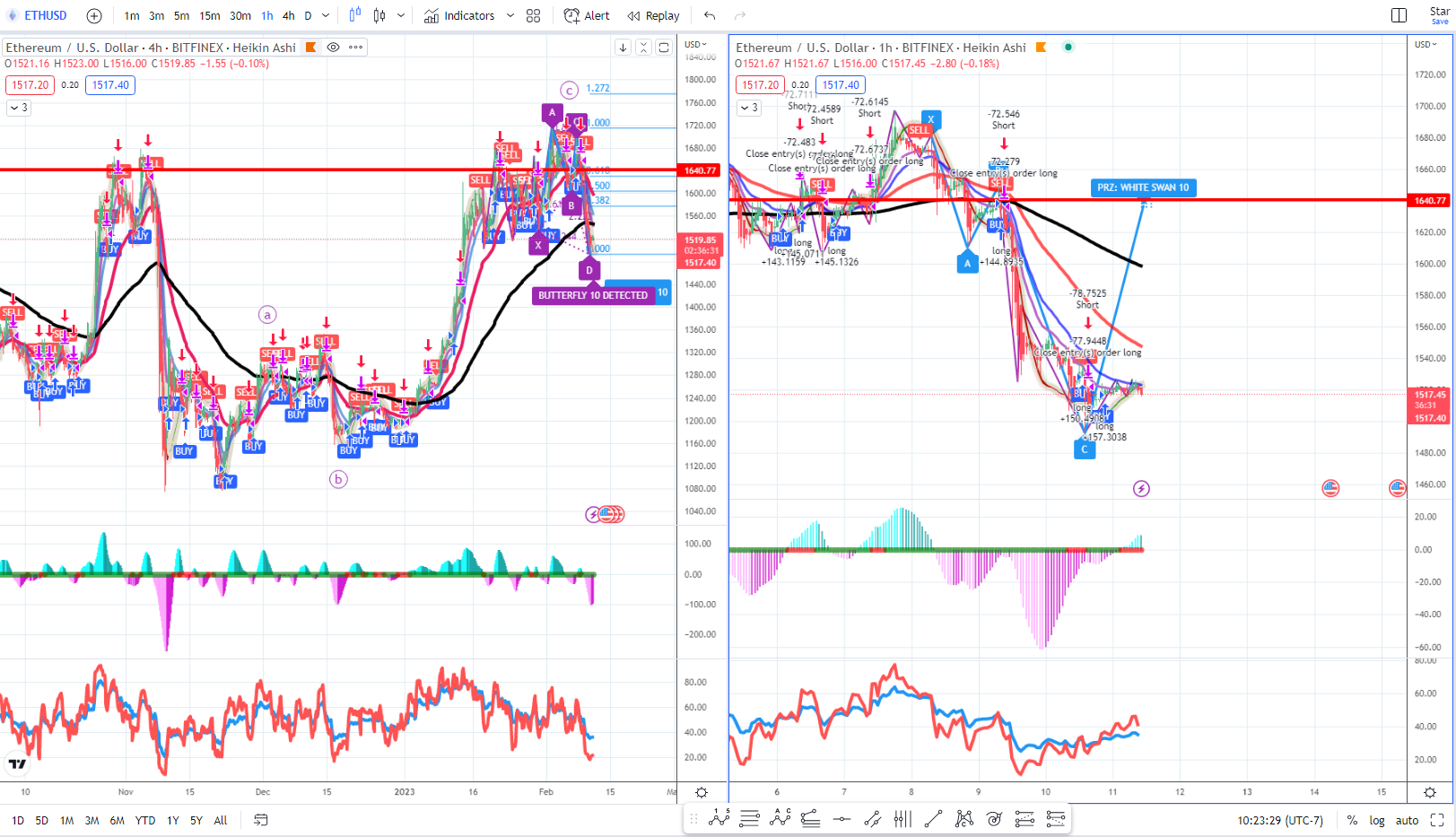Select the 1h timeframe
The image size is (1456, 837).
pos(267,15)
